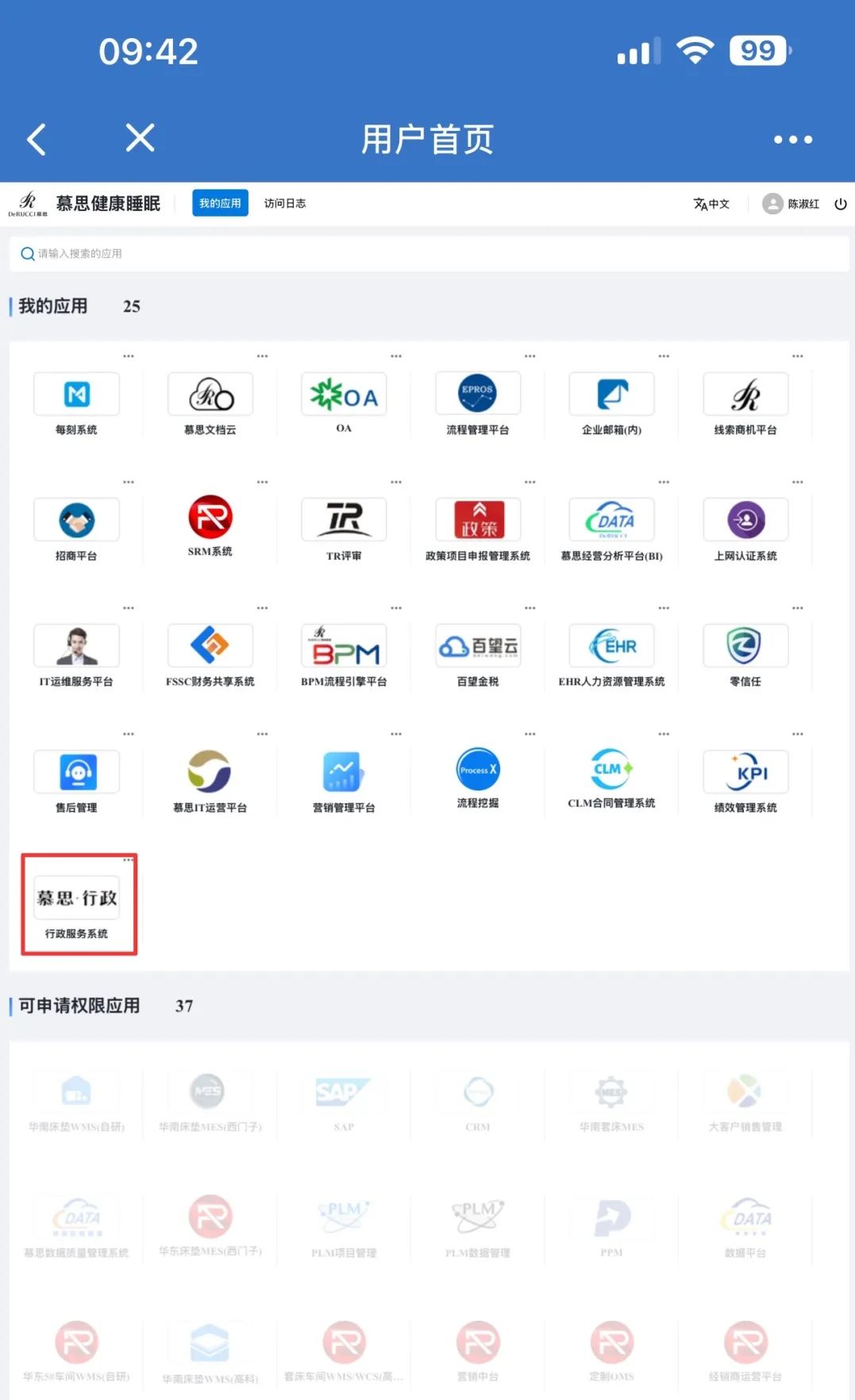This screenshot has height=1400, width=855.
Task: Open the OA application
Action: point(344,394)
